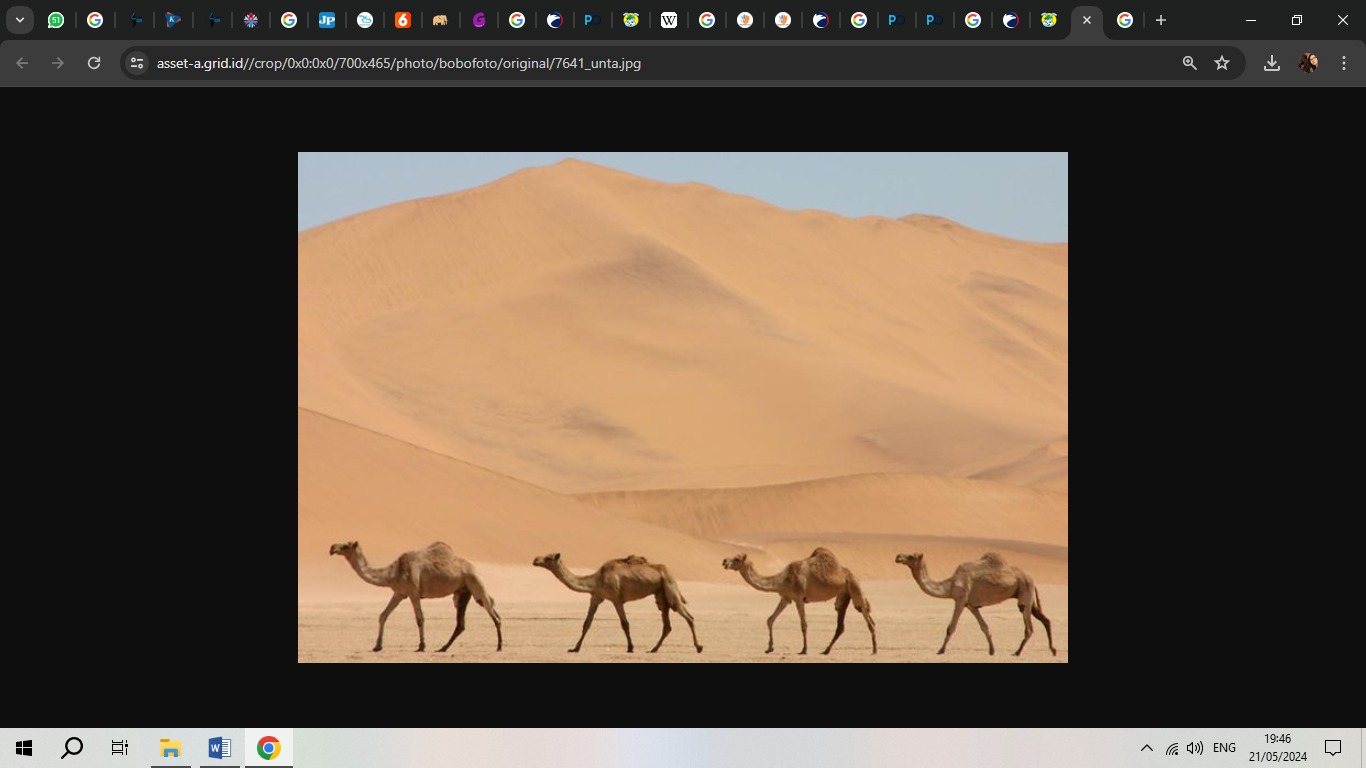Open File Explorer from the taskbar
This screenshot has width=1366, height=768.
pyautogui.click(x=170, y=748)
